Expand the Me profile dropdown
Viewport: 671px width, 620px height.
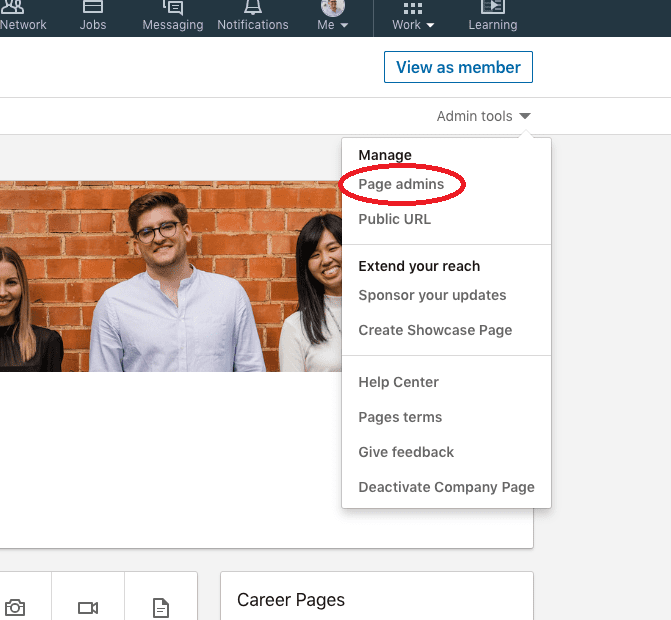[x=333, y=15]
